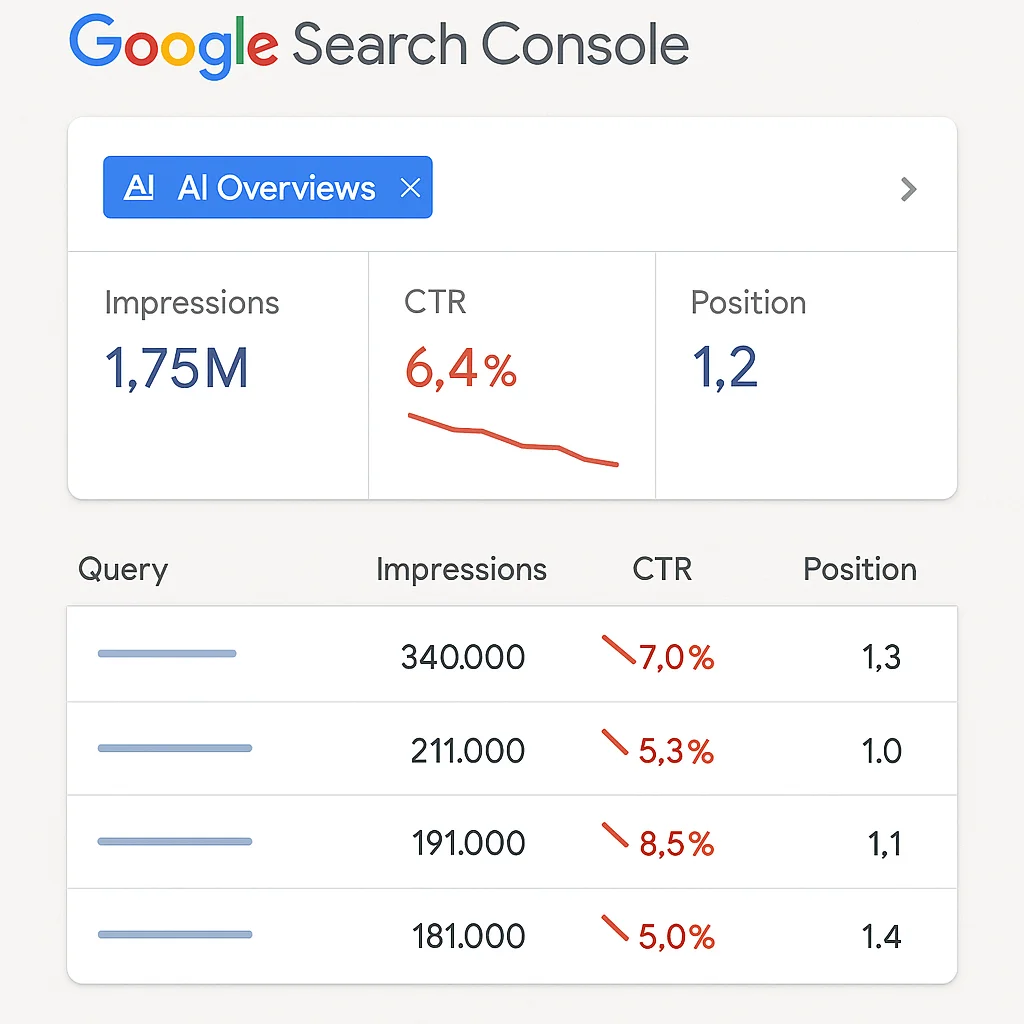
Task: Select the CTR metric card
Action: [x=512, y=376]
